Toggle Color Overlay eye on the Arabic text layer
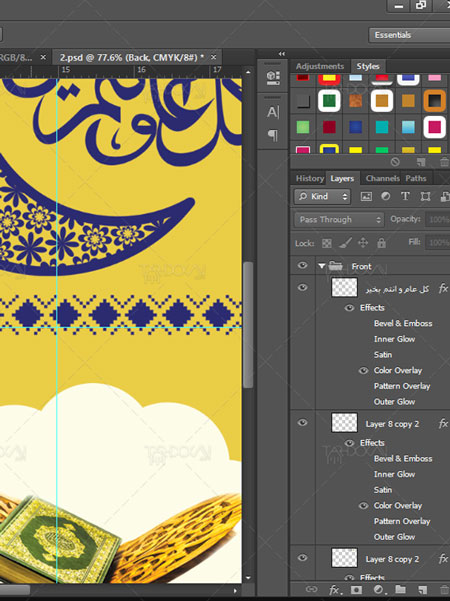 tap(363, 371)
